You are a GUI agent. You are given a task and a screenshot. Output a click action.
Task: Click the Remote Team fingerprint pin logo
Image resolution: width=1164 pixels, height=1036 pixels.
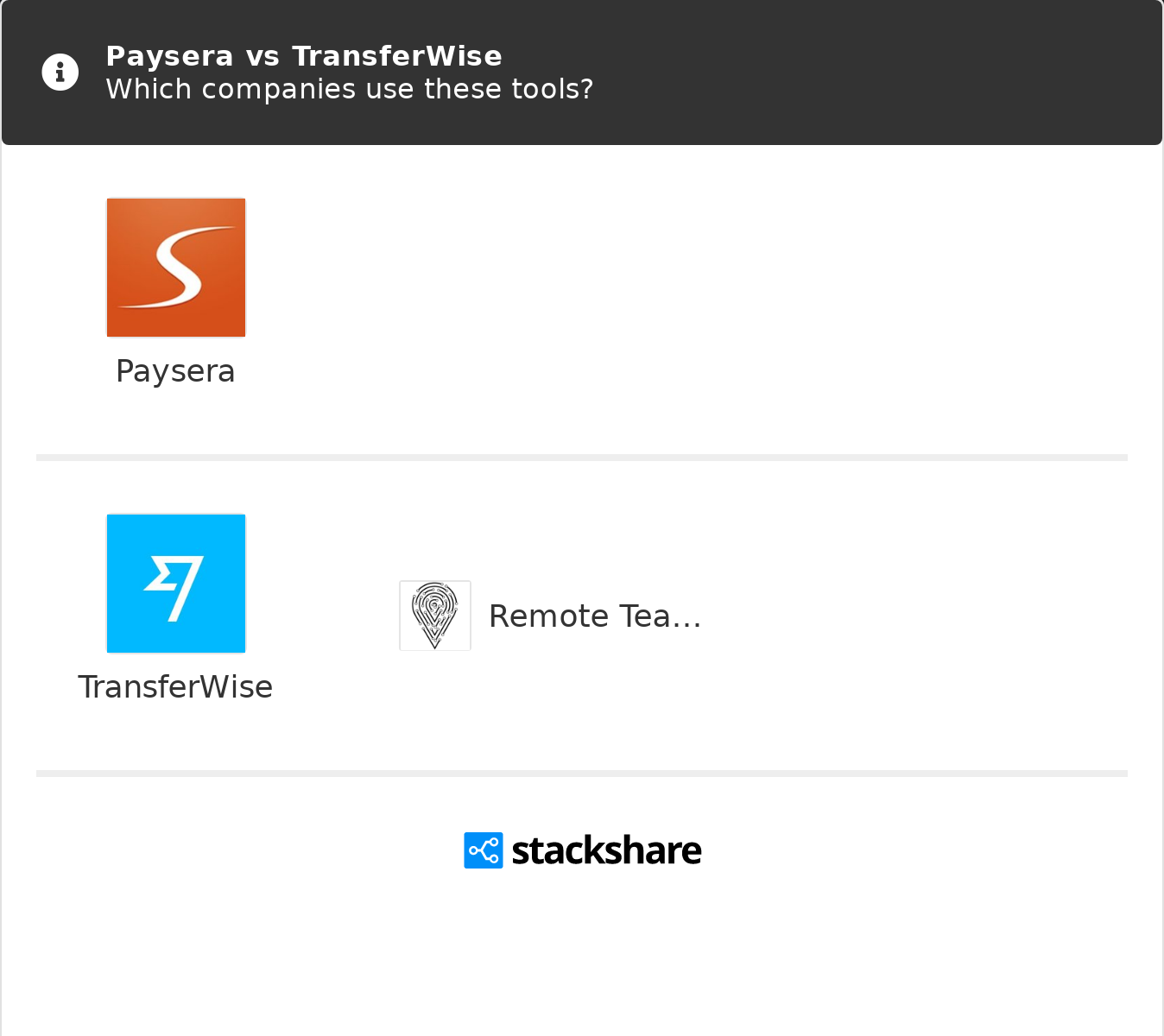435,616
